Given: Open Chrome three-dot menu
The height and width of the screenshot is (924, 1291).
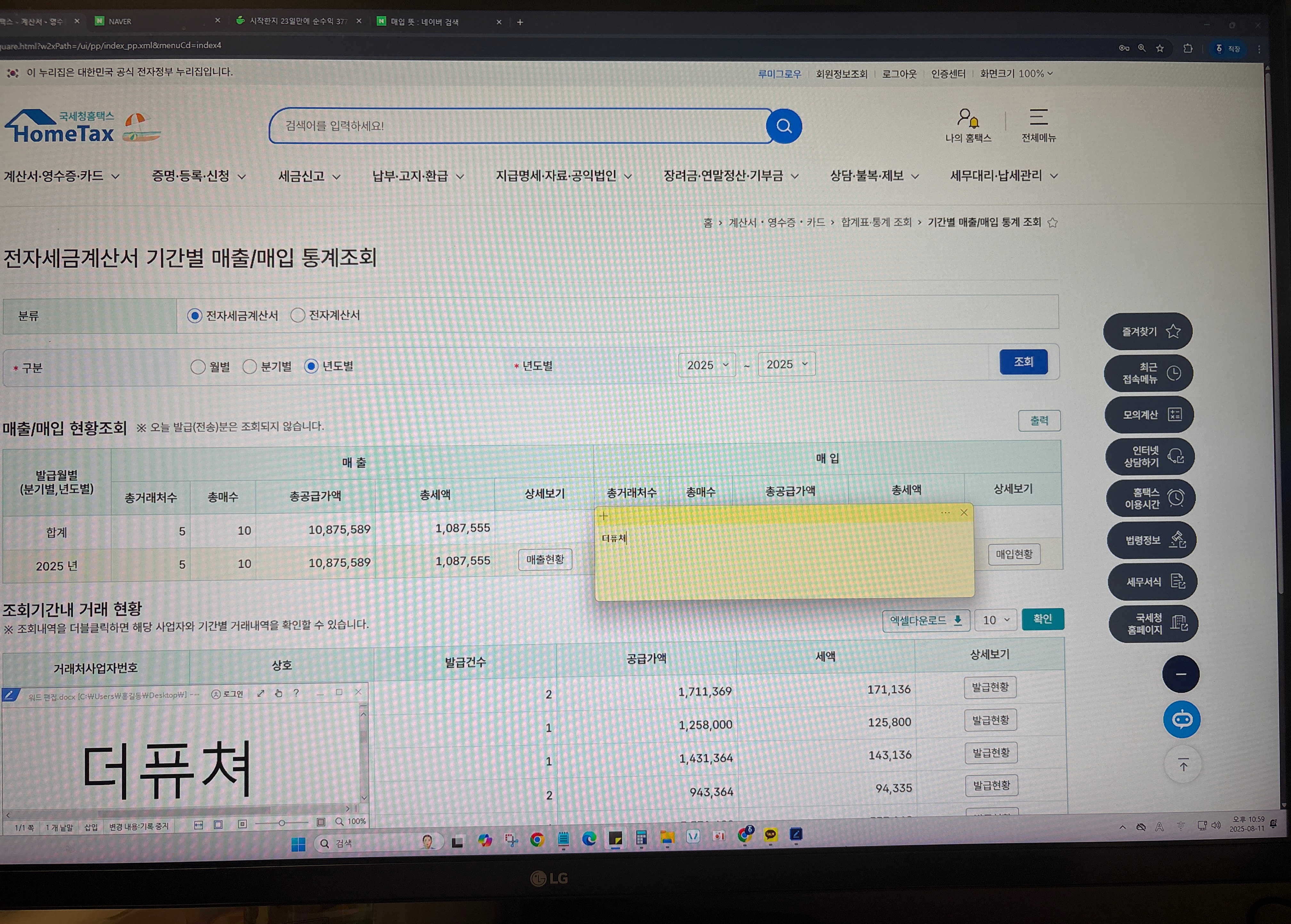Looking at the screenshot, I should click(1259, 50).
